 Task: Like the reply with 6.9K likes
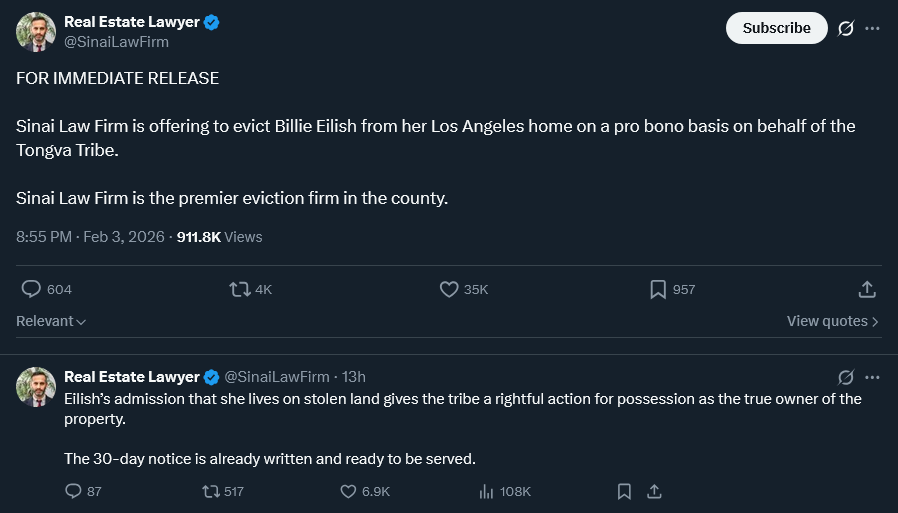pos(348,491)
